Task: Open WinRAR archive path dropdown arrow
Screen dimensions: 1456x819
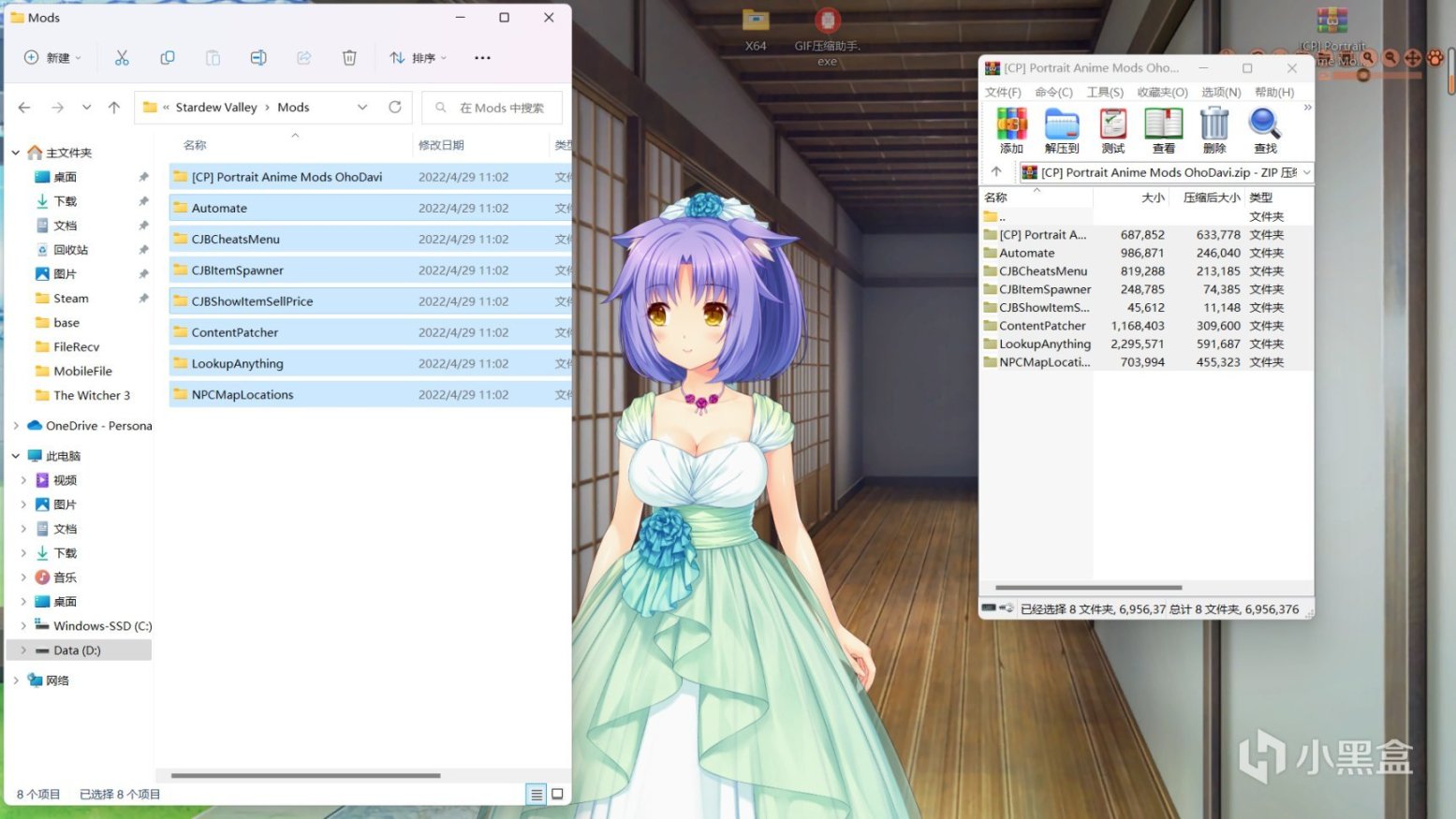Action: 1306,172
